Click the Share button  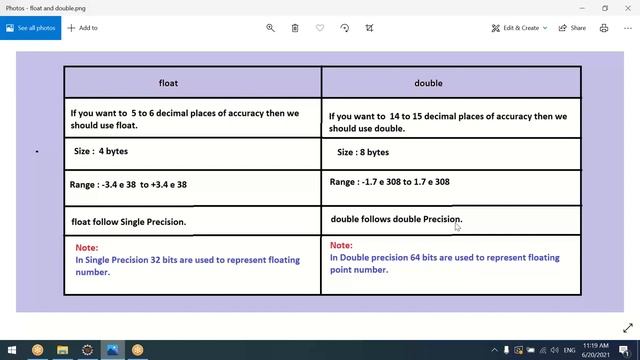[x=572, y=28]
